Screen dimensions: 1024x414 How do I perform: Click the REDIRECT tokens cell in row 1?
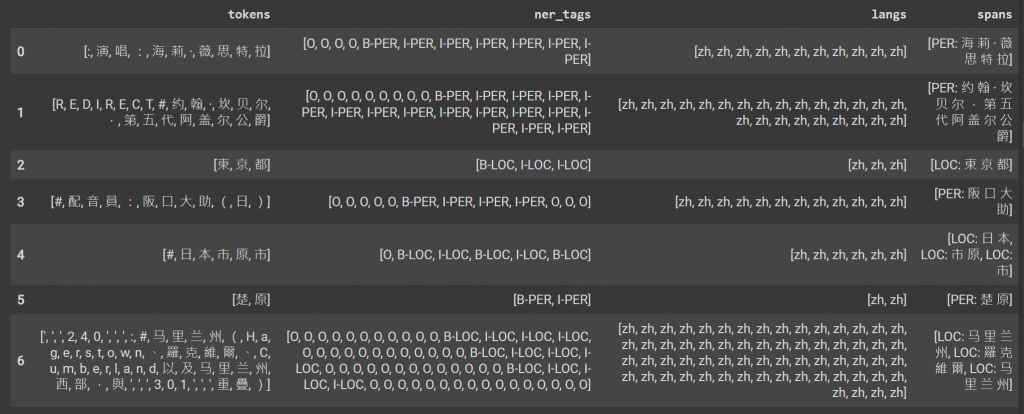click(161, 112)
